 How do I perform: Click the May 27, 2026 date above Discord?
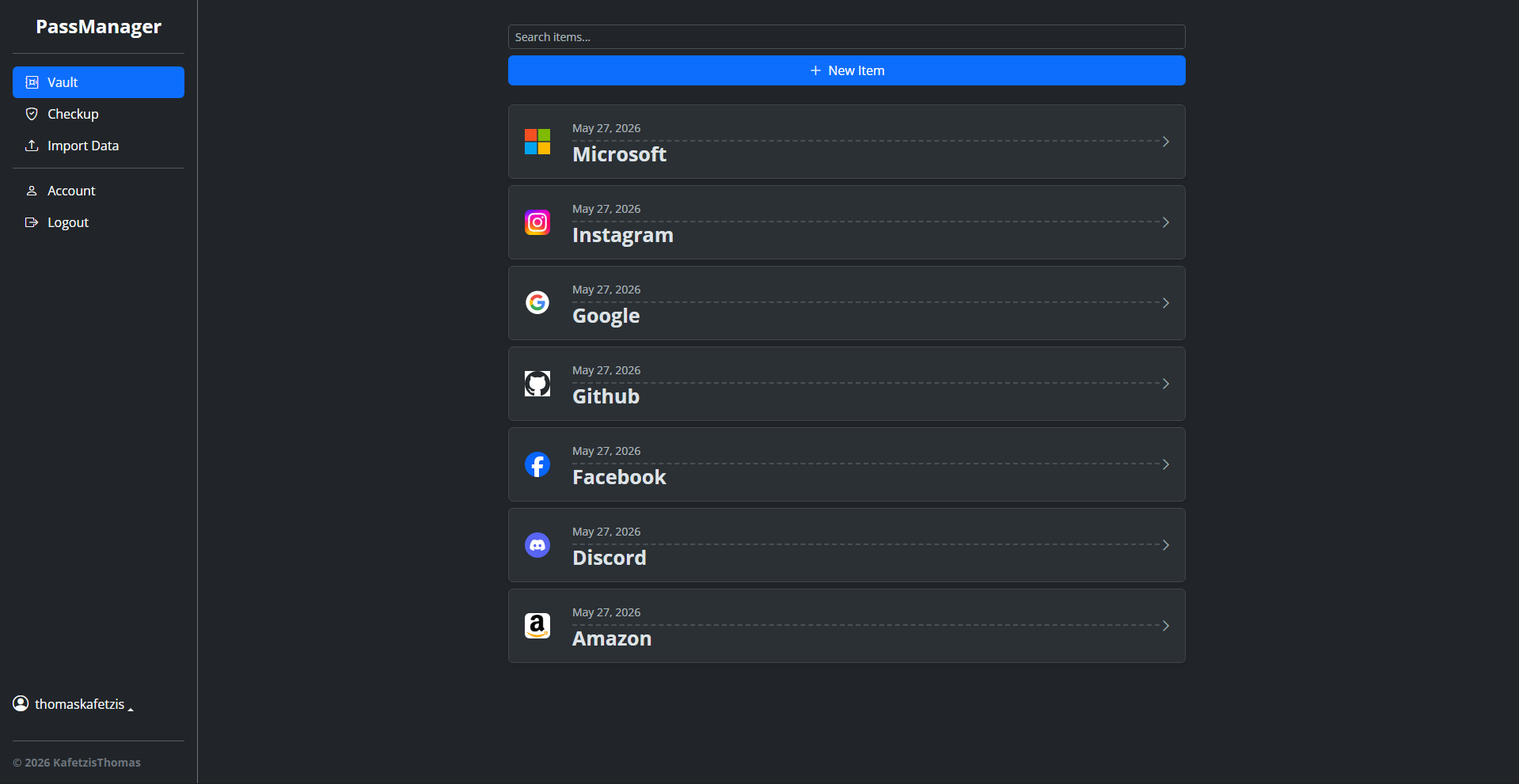pos(606,532)
